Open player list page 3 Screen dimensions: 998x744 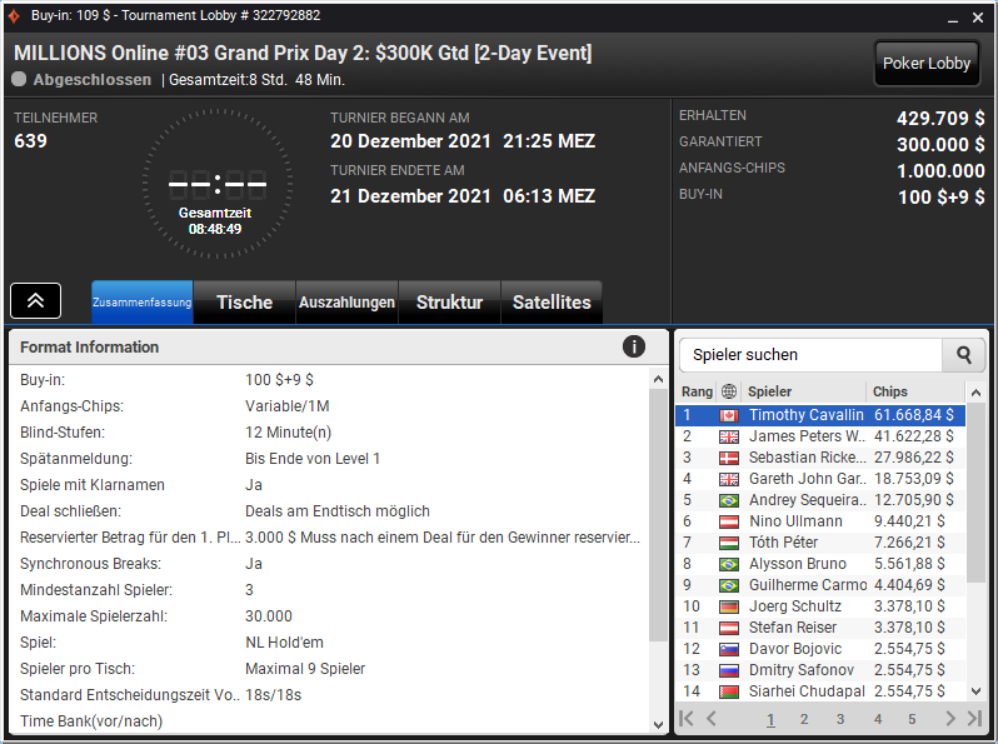(x=840, y=719)
